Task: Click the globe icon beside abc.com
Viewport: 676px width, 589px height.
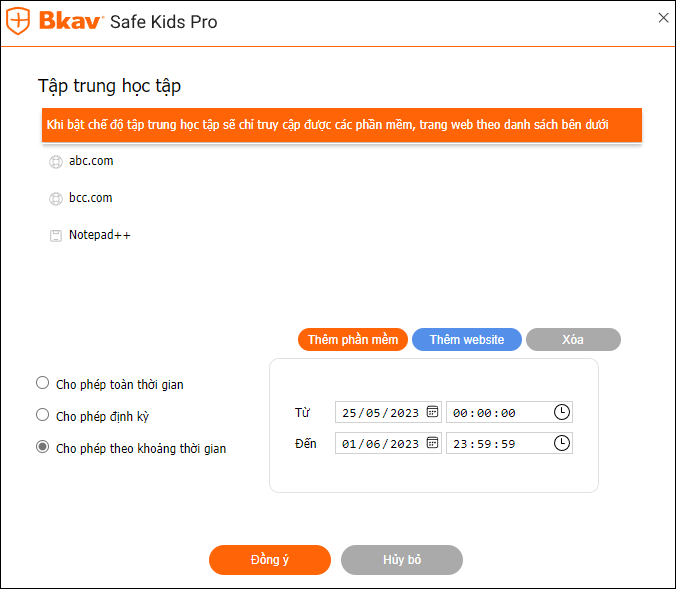Action: pyautogui.click(x=56, y=162)
